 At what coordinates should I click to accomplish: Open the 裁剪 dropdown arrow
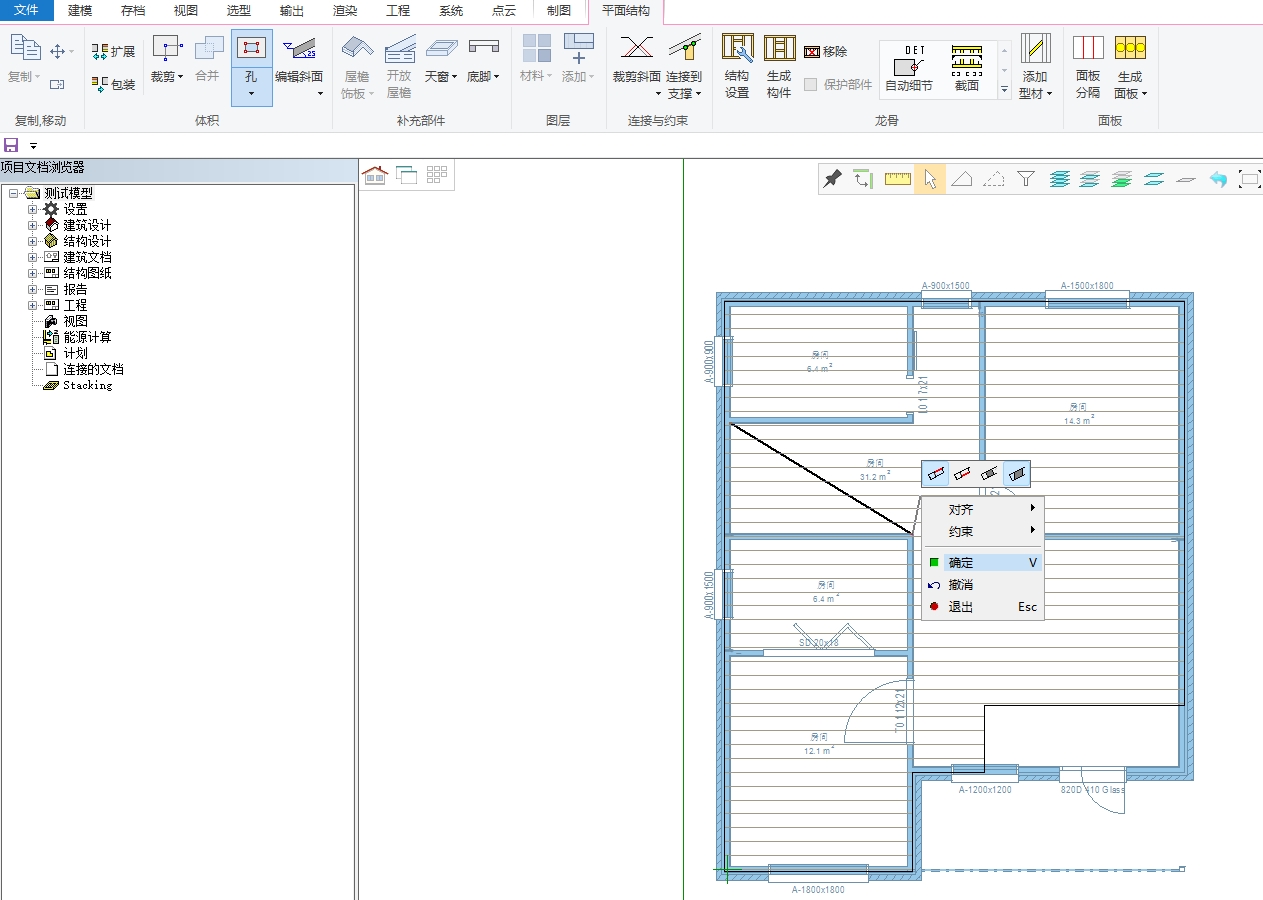tap(180, 77)
